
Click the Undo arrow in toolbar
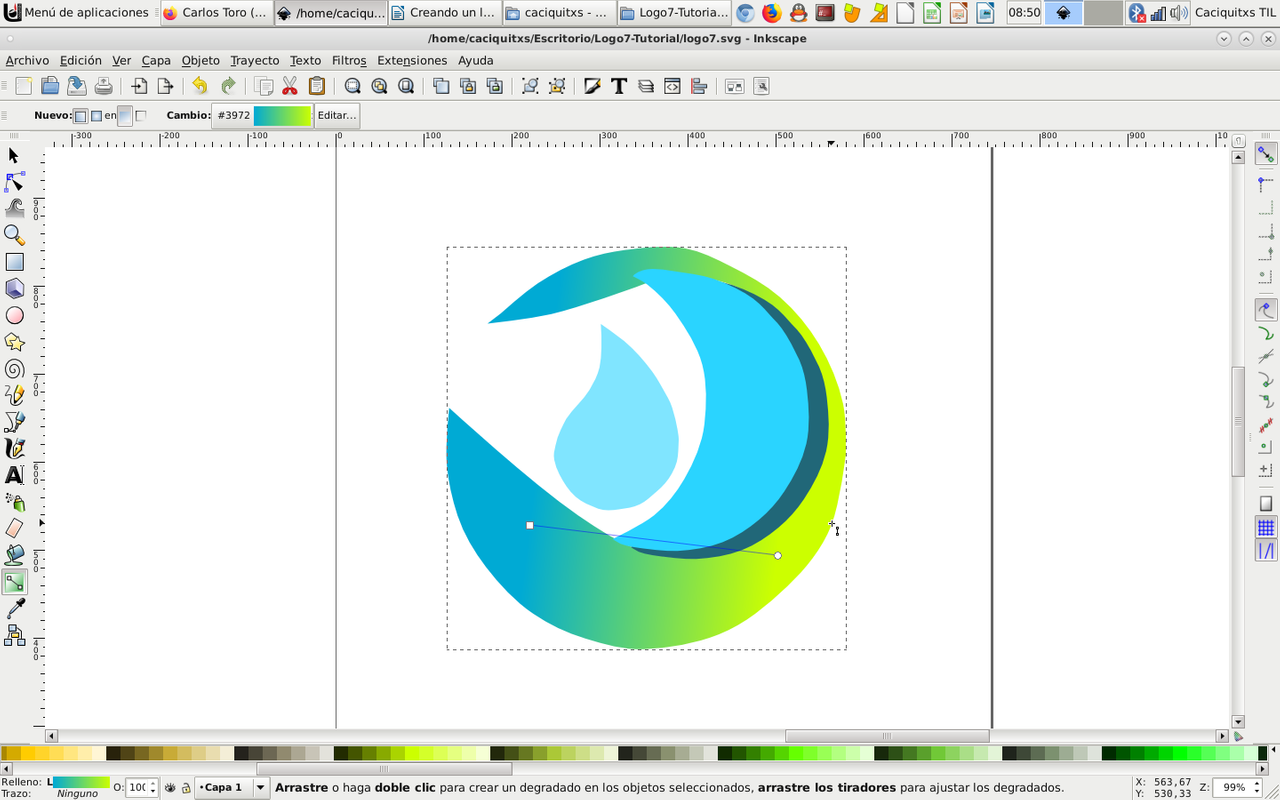coord(200,86)
